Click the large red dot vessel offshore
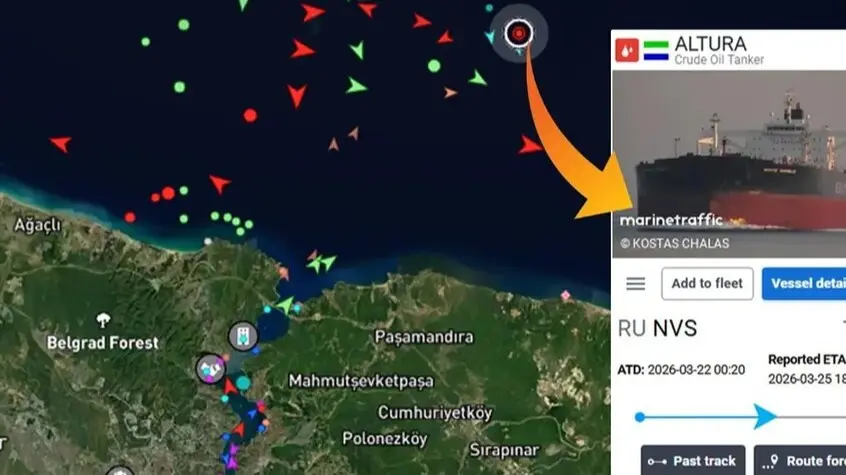Viewport: 846px width, 475px height. tap(250, 116)
